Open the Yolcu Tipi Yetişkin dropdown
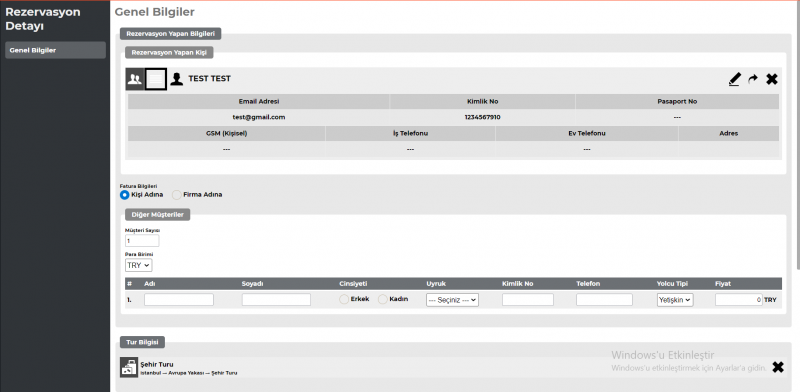This screenshot has width=800, height=392. click(675, 300)
